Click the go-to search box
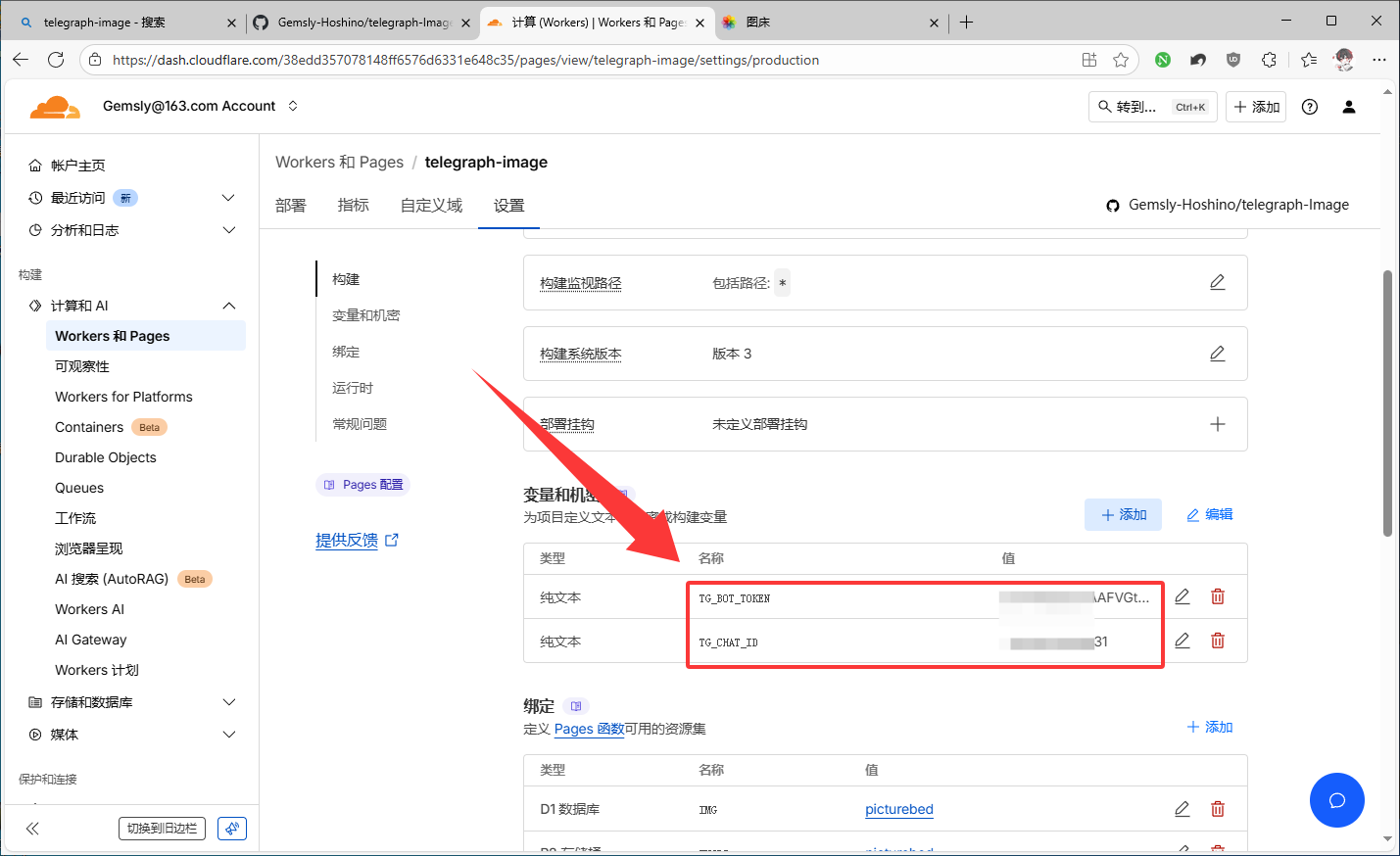 [x=1152, y=107]
